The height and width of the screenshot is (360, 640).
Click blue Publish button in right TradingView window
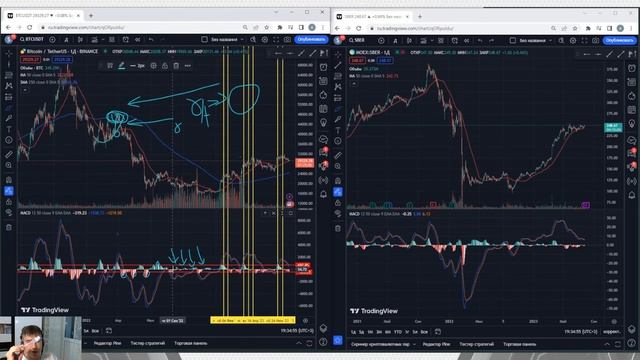click(620, 40)
